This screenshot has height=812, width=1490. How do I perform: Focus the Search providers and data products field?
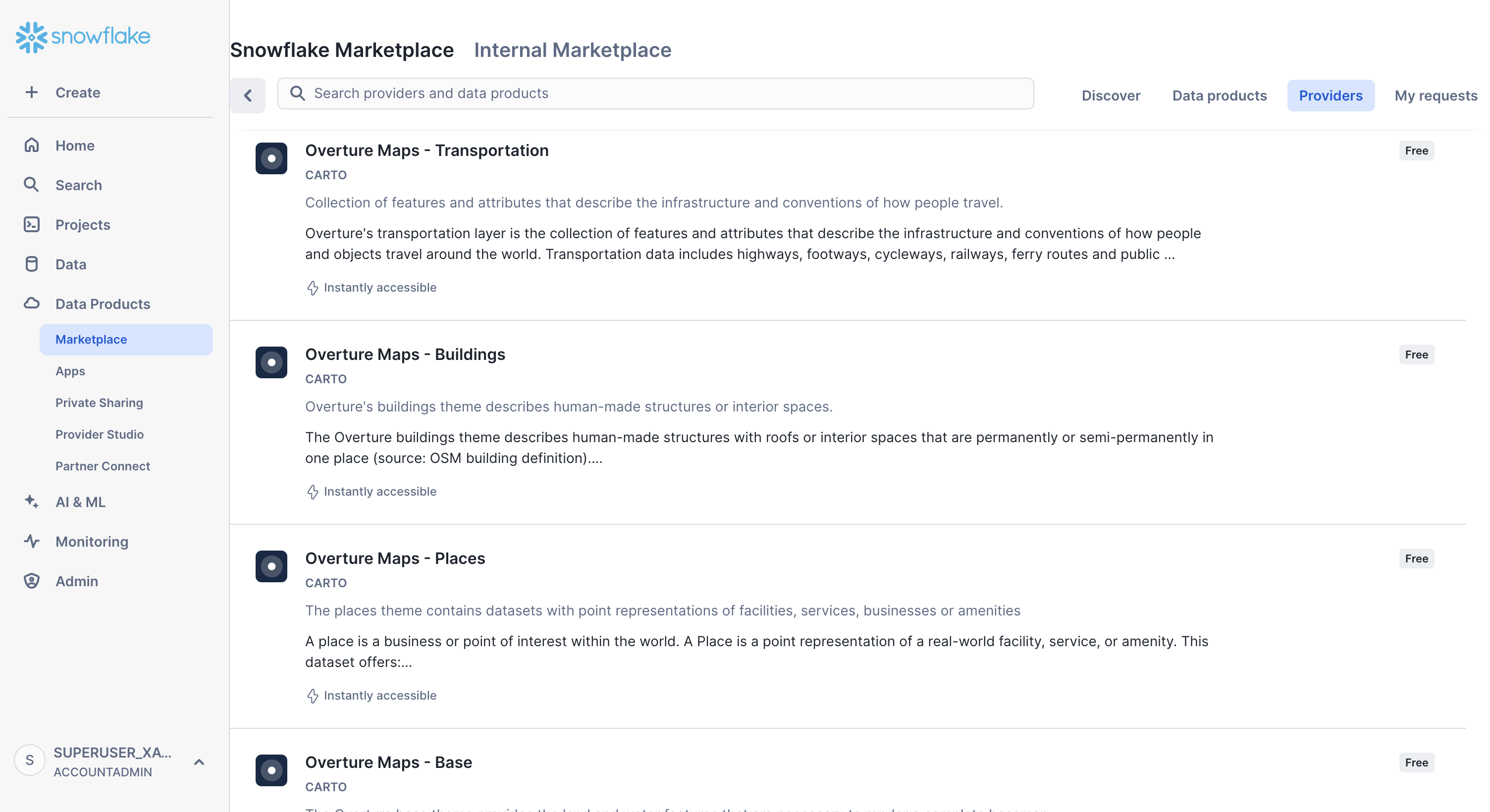(655, 93)
